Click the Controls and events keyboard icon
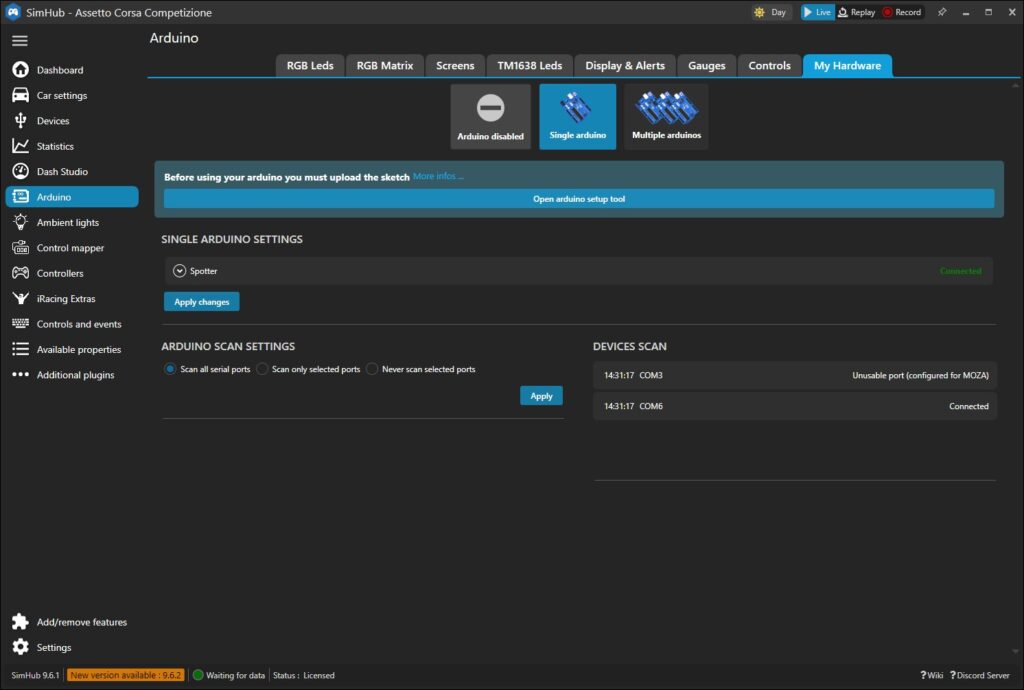Screen dimensions: 1024x690 (x=20, y=323)
